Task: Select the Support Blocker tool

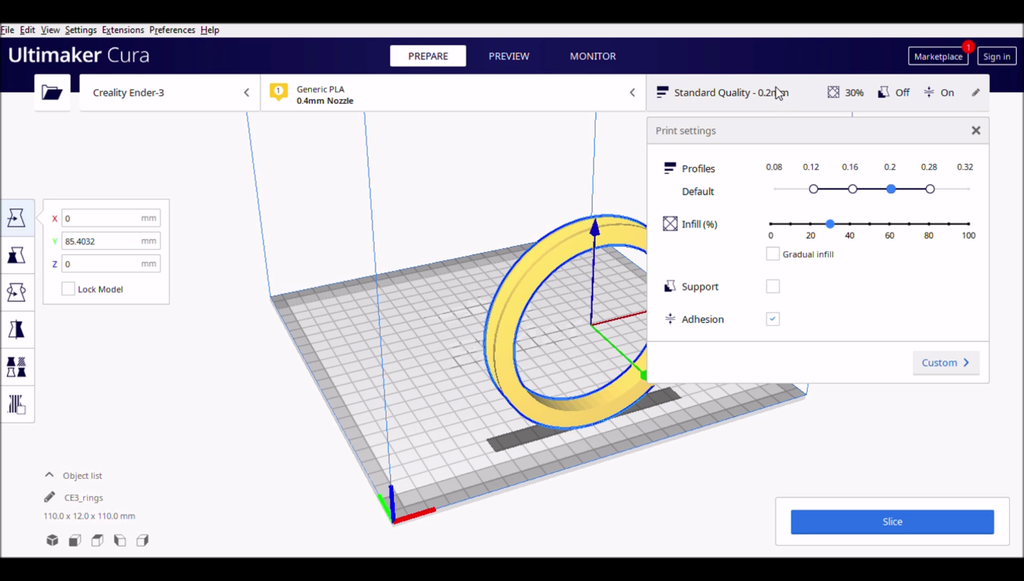Action: click(16, 404)
